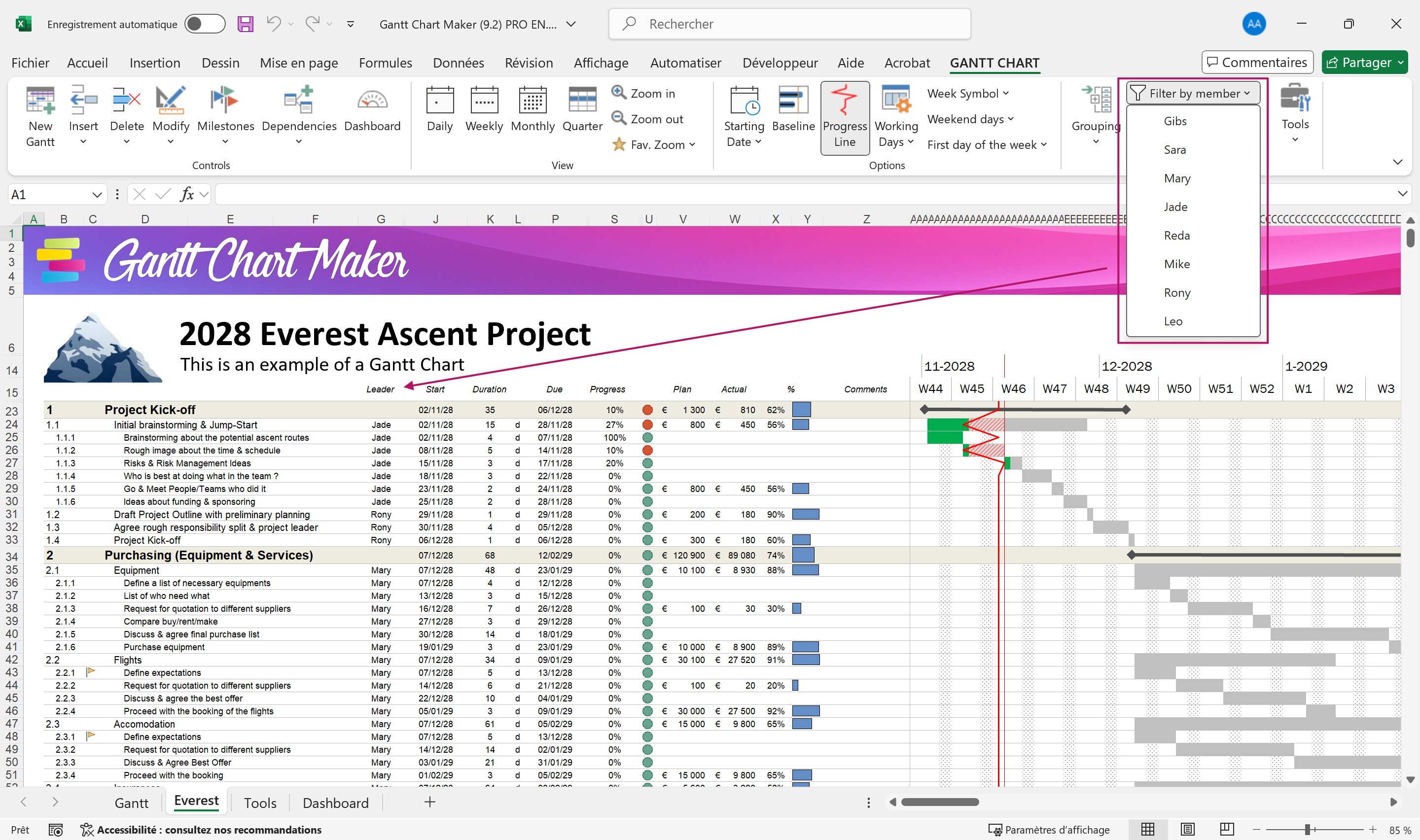Expand the Week Symbol dropdown
This screenshot has height=840, width=1420.
(967, 93)
